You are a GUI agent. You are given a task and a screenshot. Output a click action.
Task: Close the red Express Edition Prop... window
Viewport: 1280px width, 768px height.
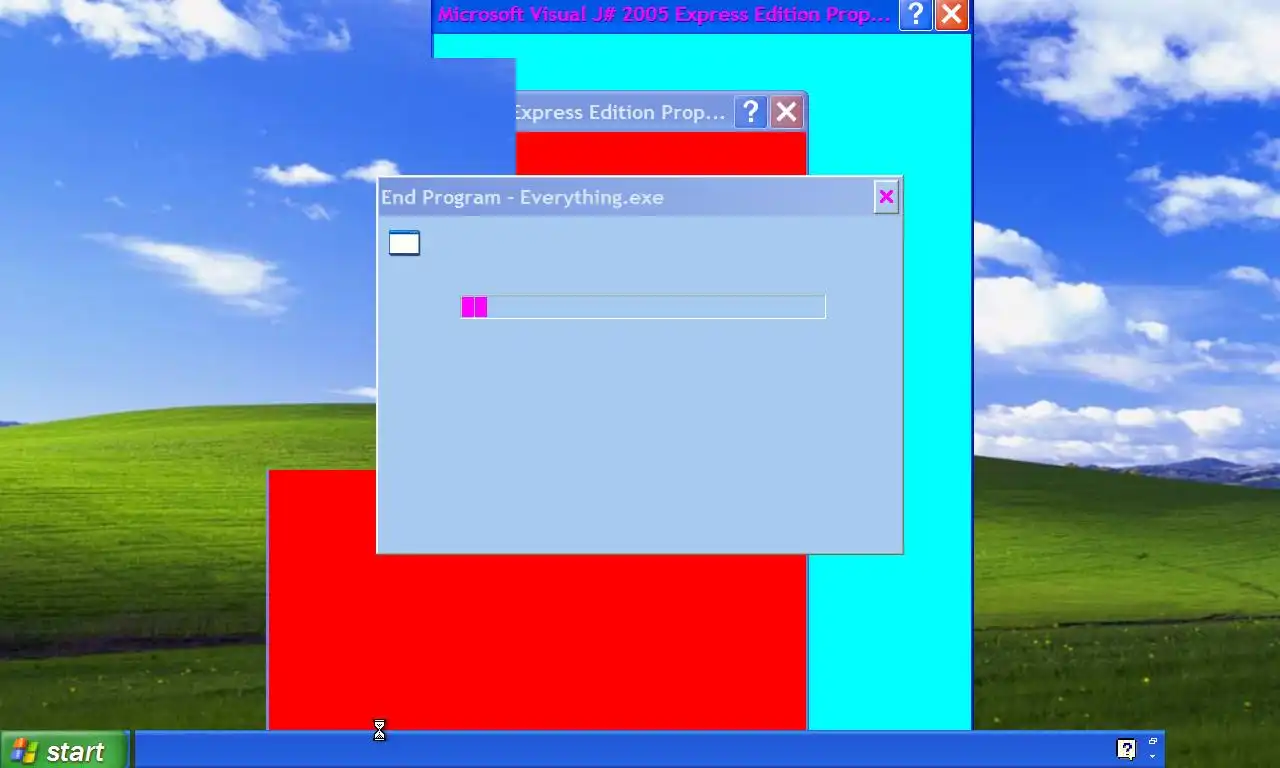click(x=787, y=112)
